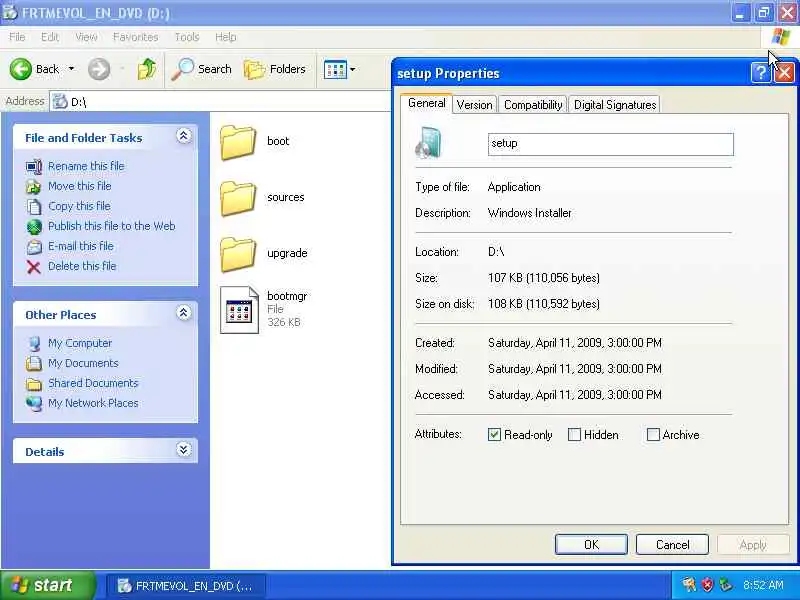Open the Favorites menu

pyautogui.click(x=136, y=37)
